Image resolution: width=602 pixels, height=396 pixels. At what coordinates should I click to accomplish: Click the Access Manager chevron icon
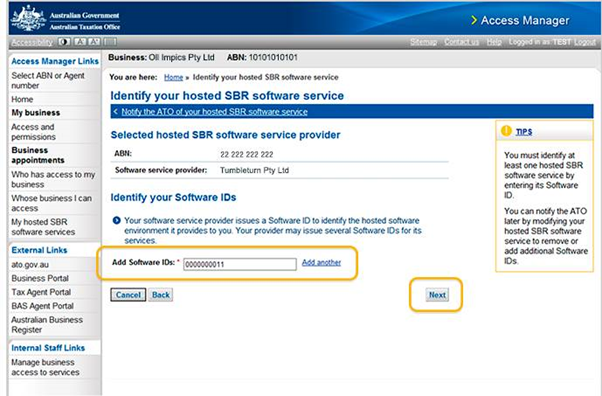click(474, 20)
